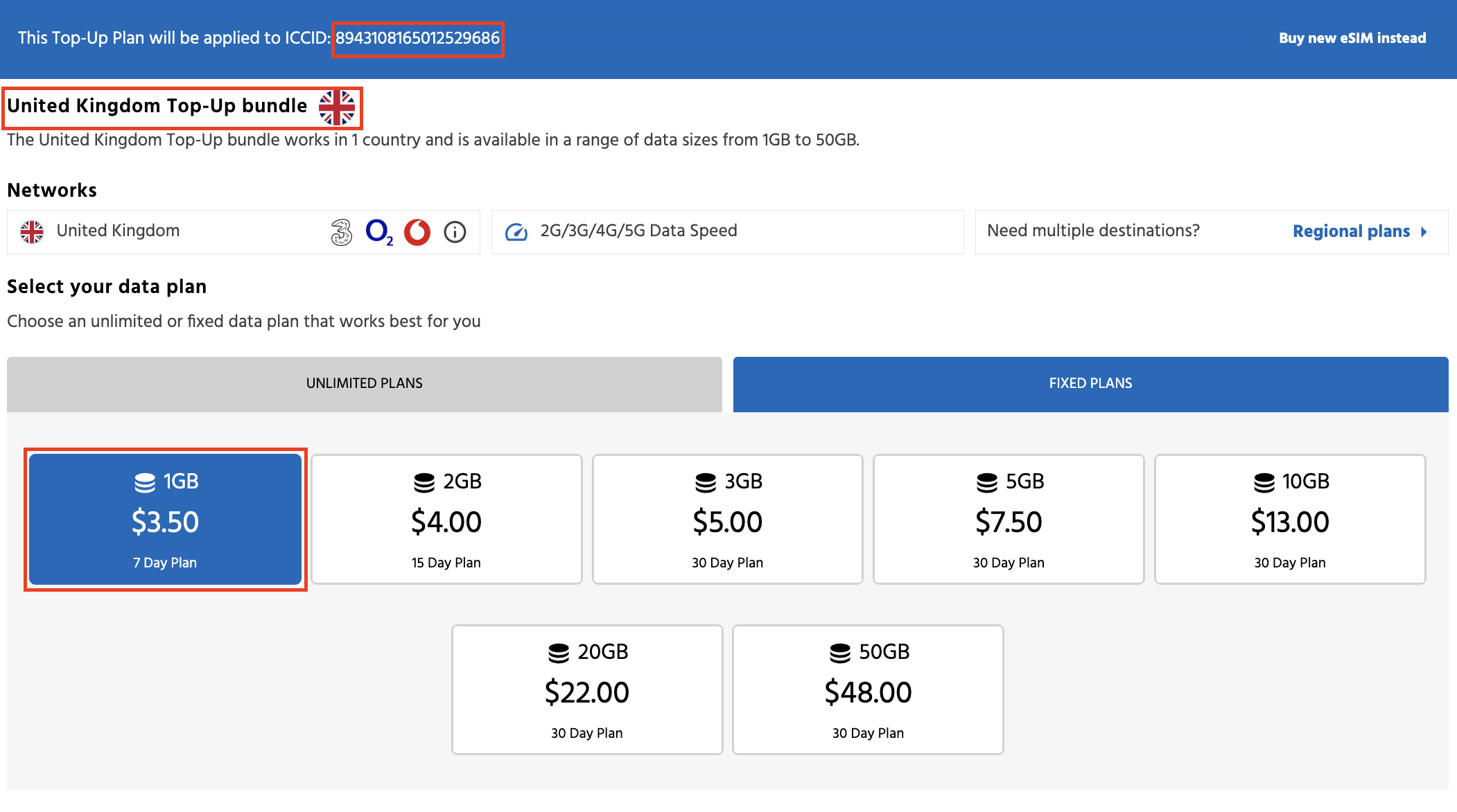
Task: Click Buy new eSIM instead link
Action: pyautogui.click(x=1352, y=38)
